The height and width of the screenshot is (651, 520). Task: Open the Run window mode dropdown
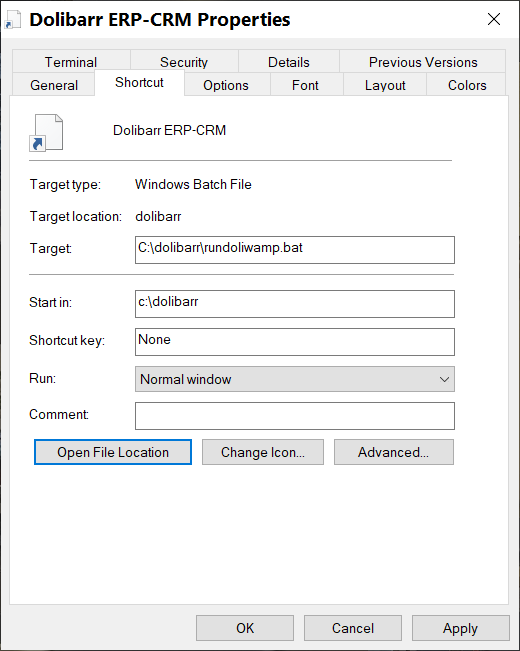pos(295,379)
